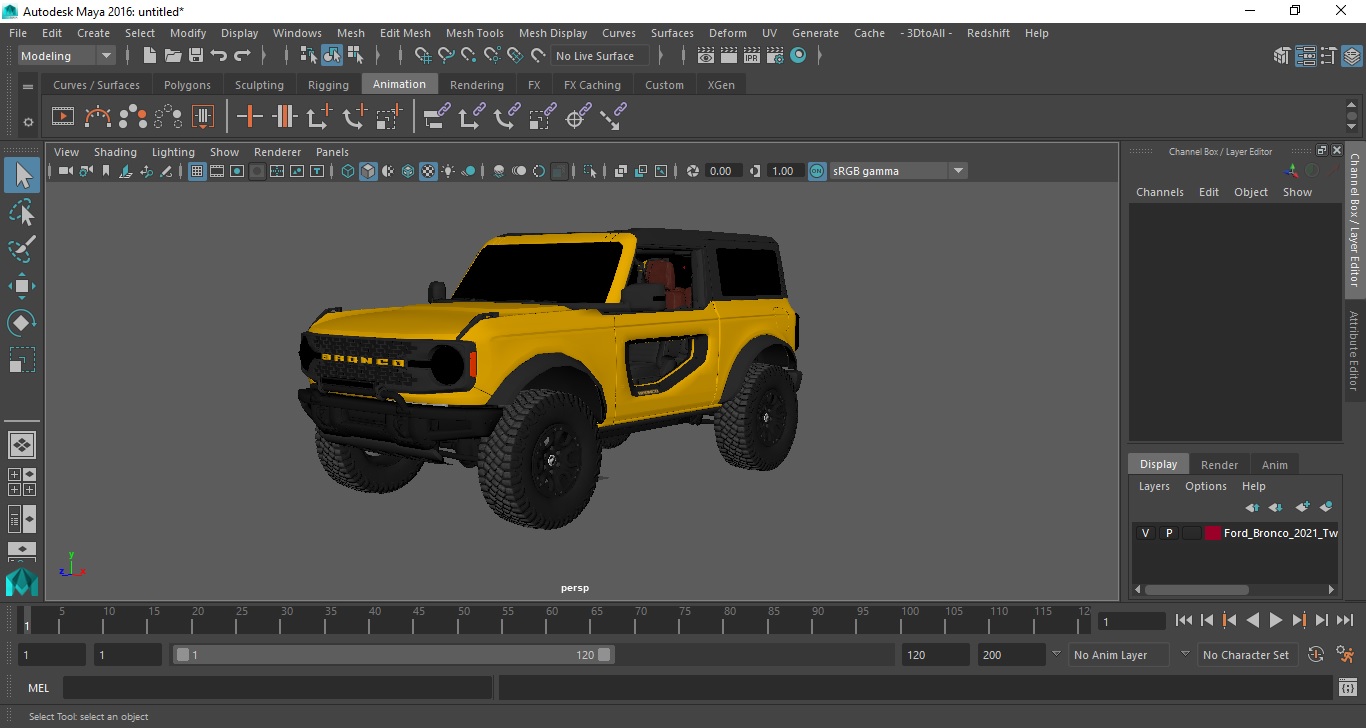Select the Scale tool in the toolbox
1366x728 pixels.
22,360
